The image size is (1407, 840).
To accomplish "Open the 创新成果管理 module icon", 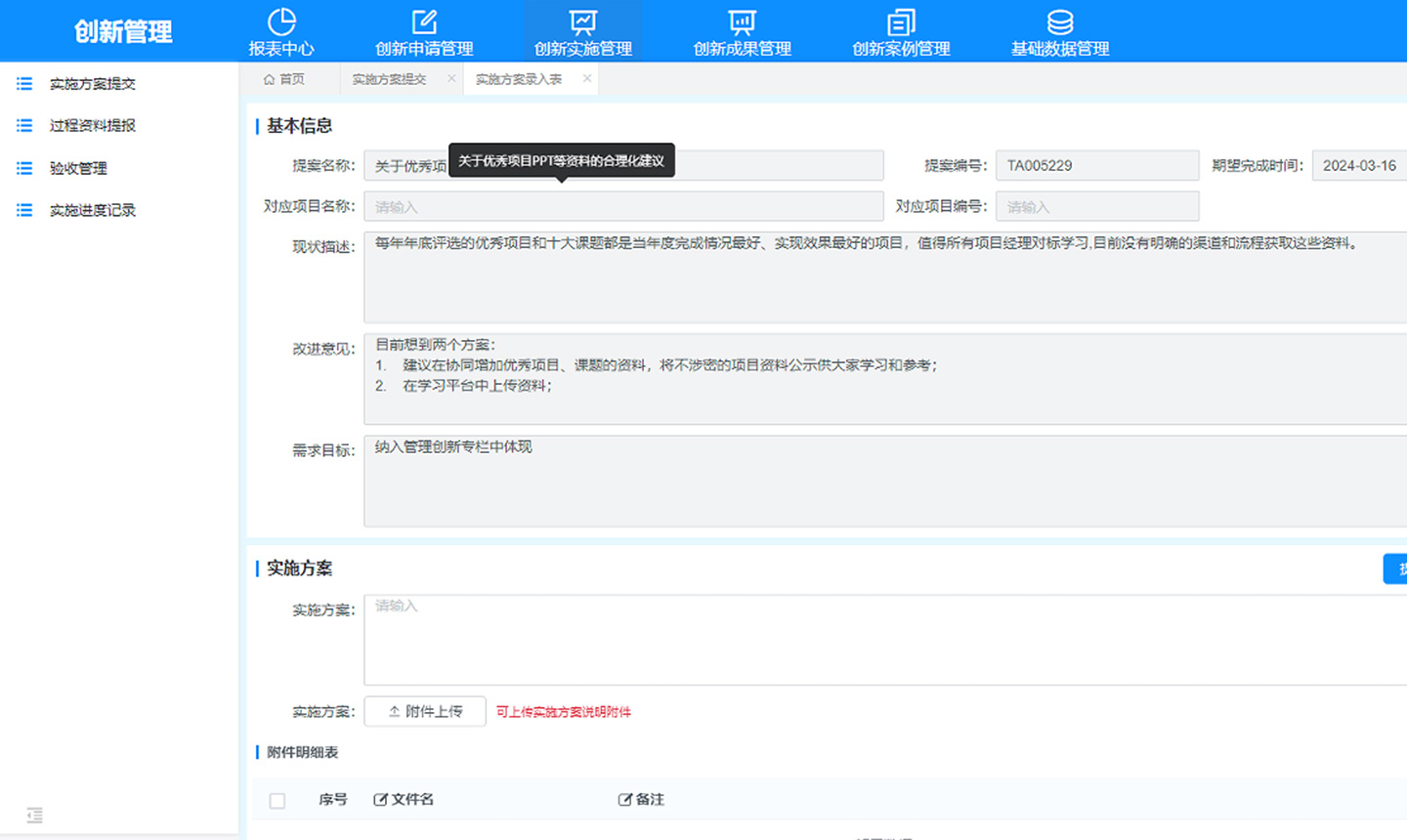I will coord(741,20).
